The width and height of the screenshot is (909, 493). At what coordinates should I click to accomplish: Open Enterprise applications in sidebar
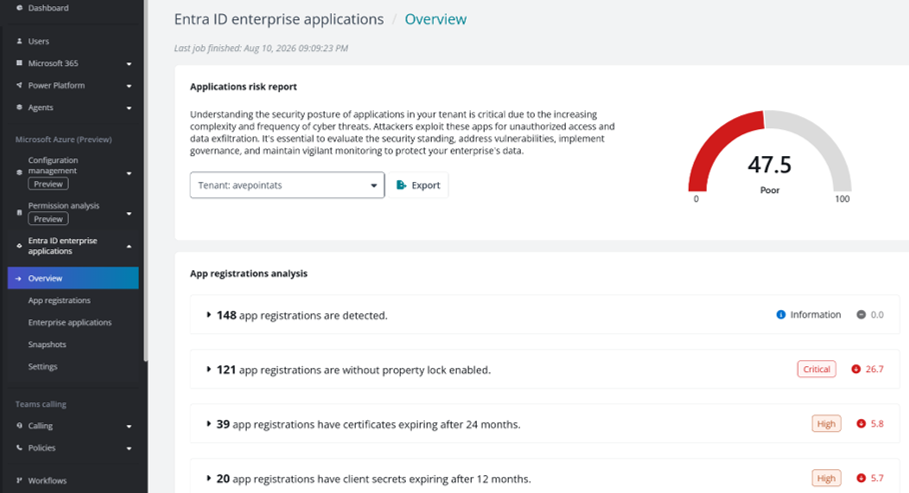[70, 322]
